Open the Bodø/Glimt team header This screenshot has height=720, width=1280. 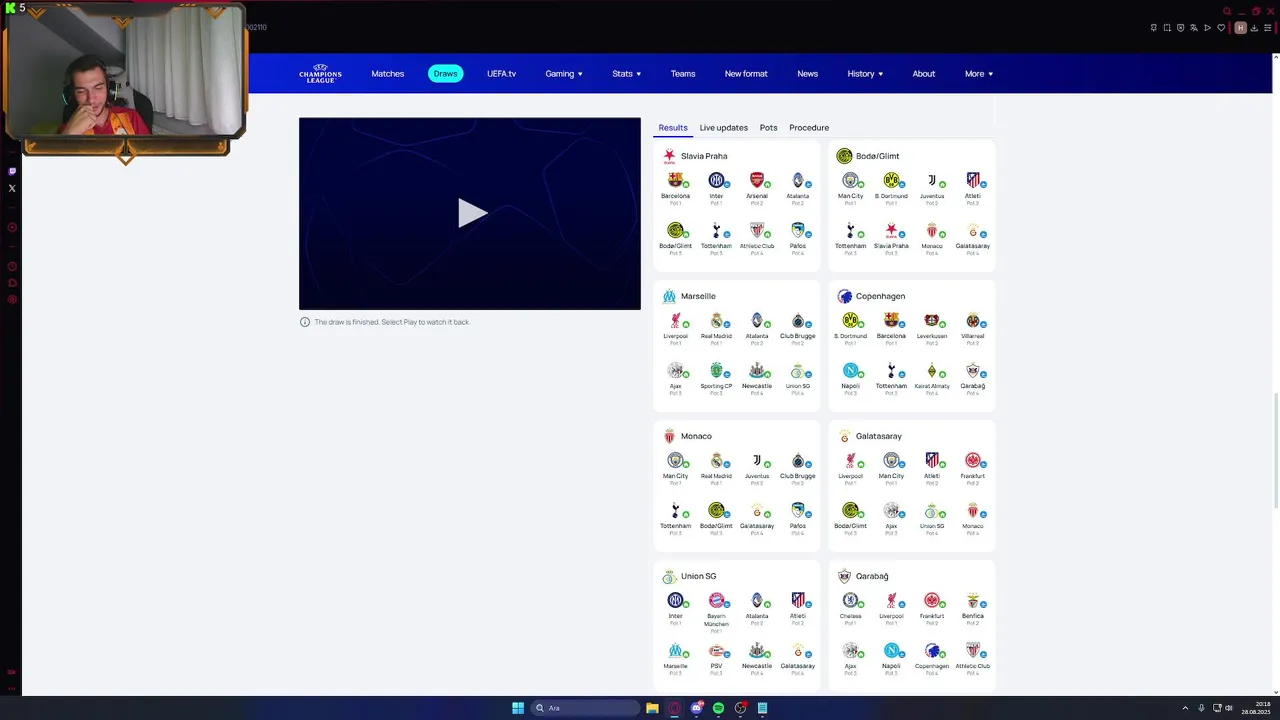[x=868, y=156]
